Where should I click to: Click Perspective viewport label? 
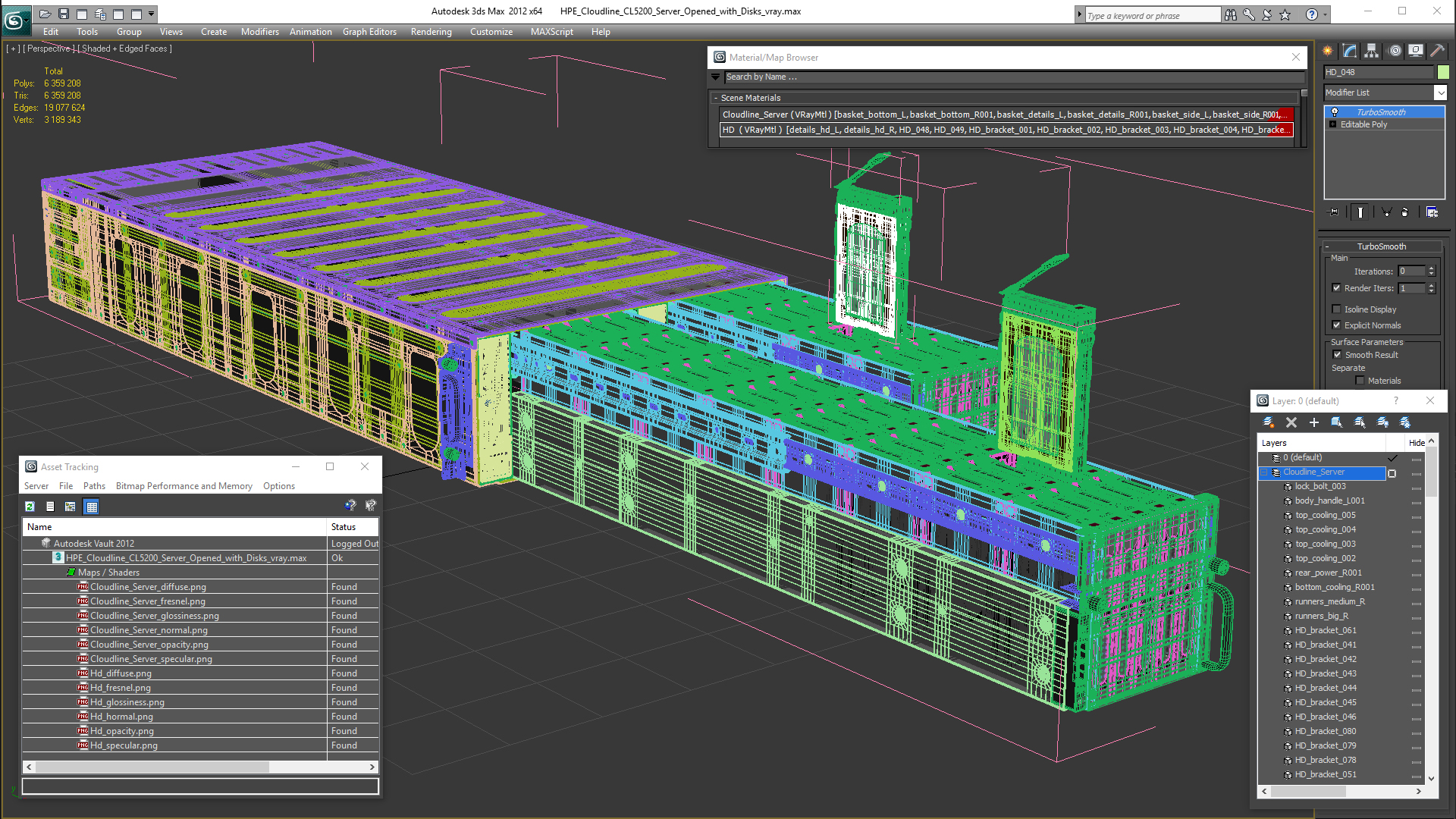[x=49, y=49]
